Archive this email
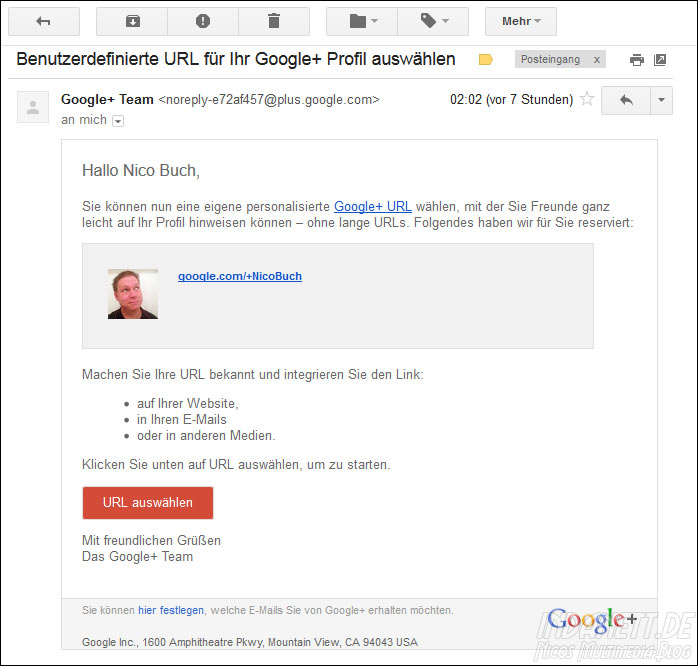 (132, 21)
